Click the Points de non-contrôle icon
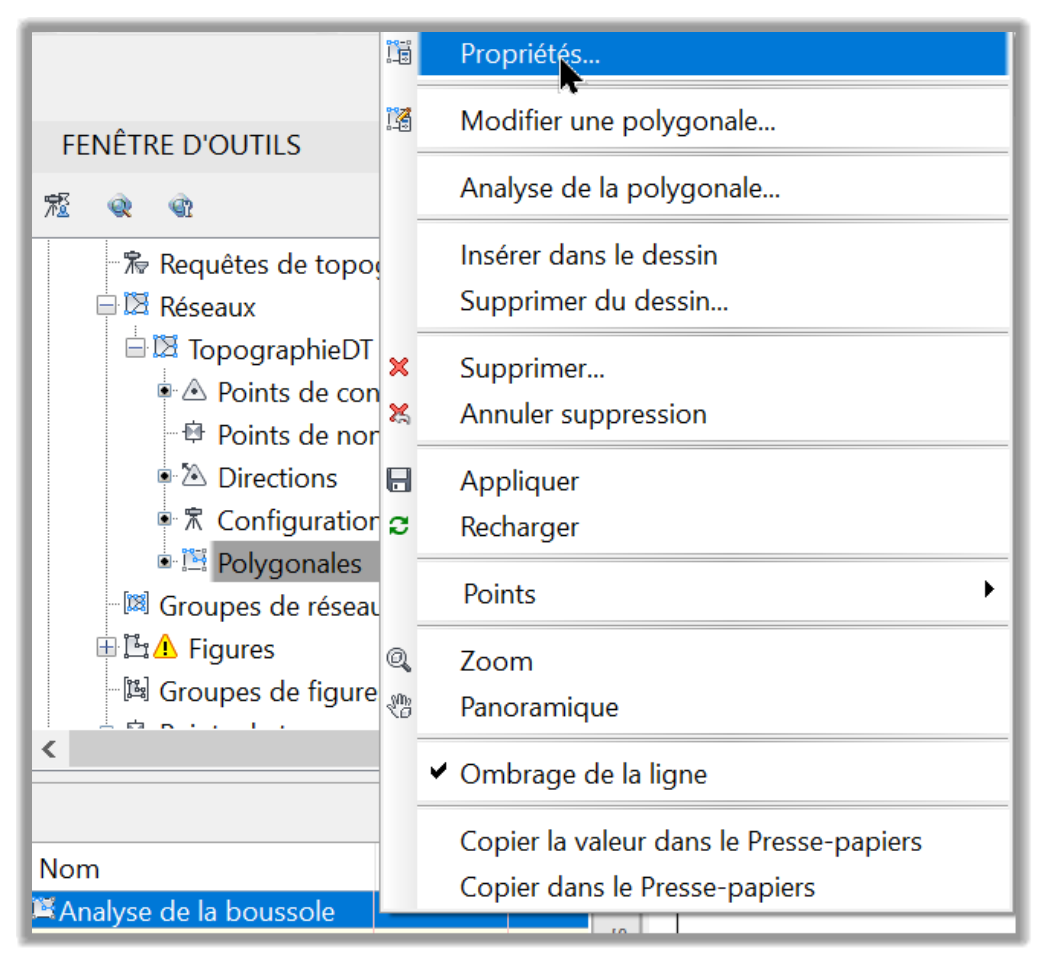 tap(194, 432)
